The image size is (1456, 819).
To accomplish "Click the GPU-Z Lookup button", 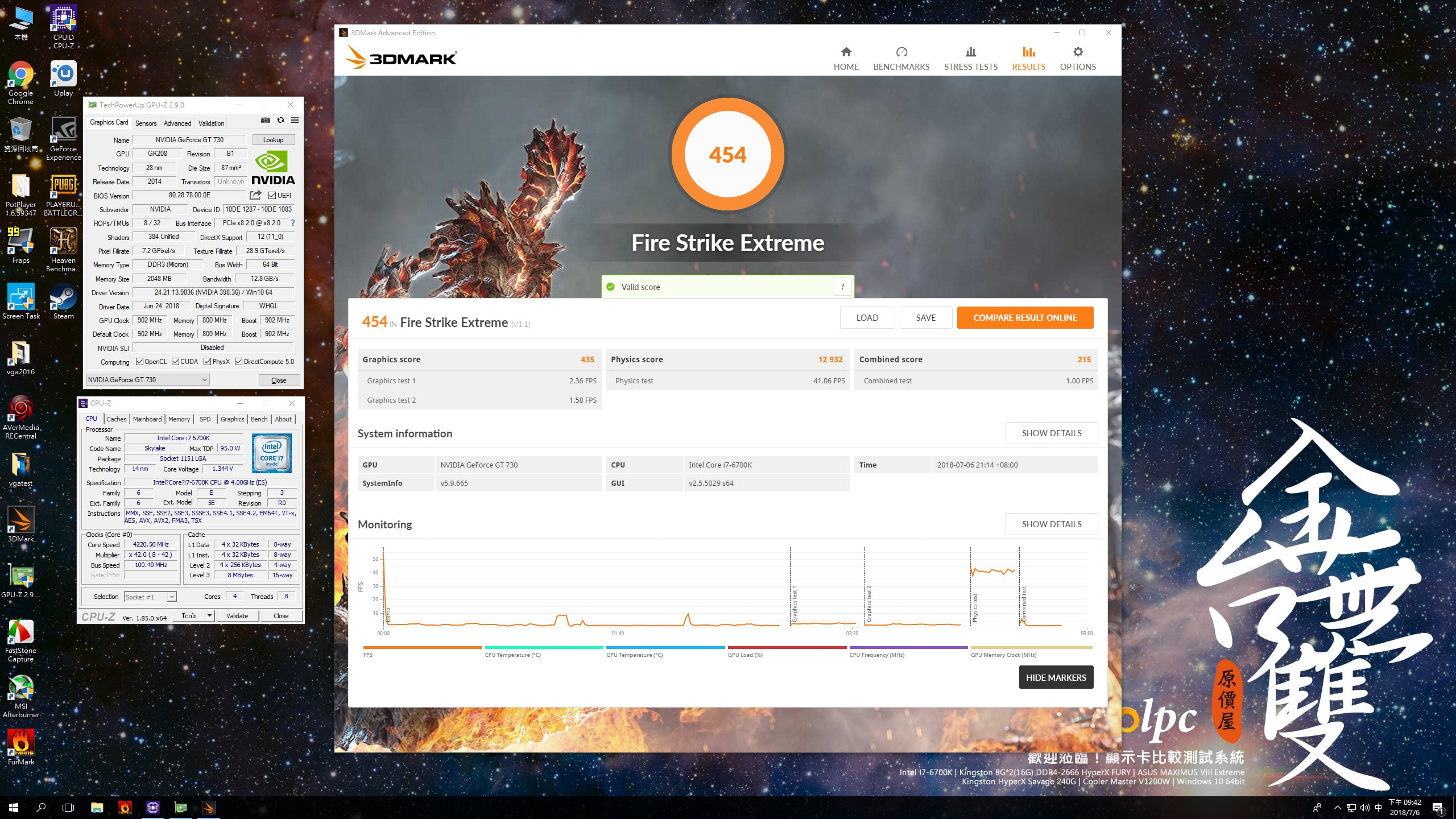I will tap(273, 140).
